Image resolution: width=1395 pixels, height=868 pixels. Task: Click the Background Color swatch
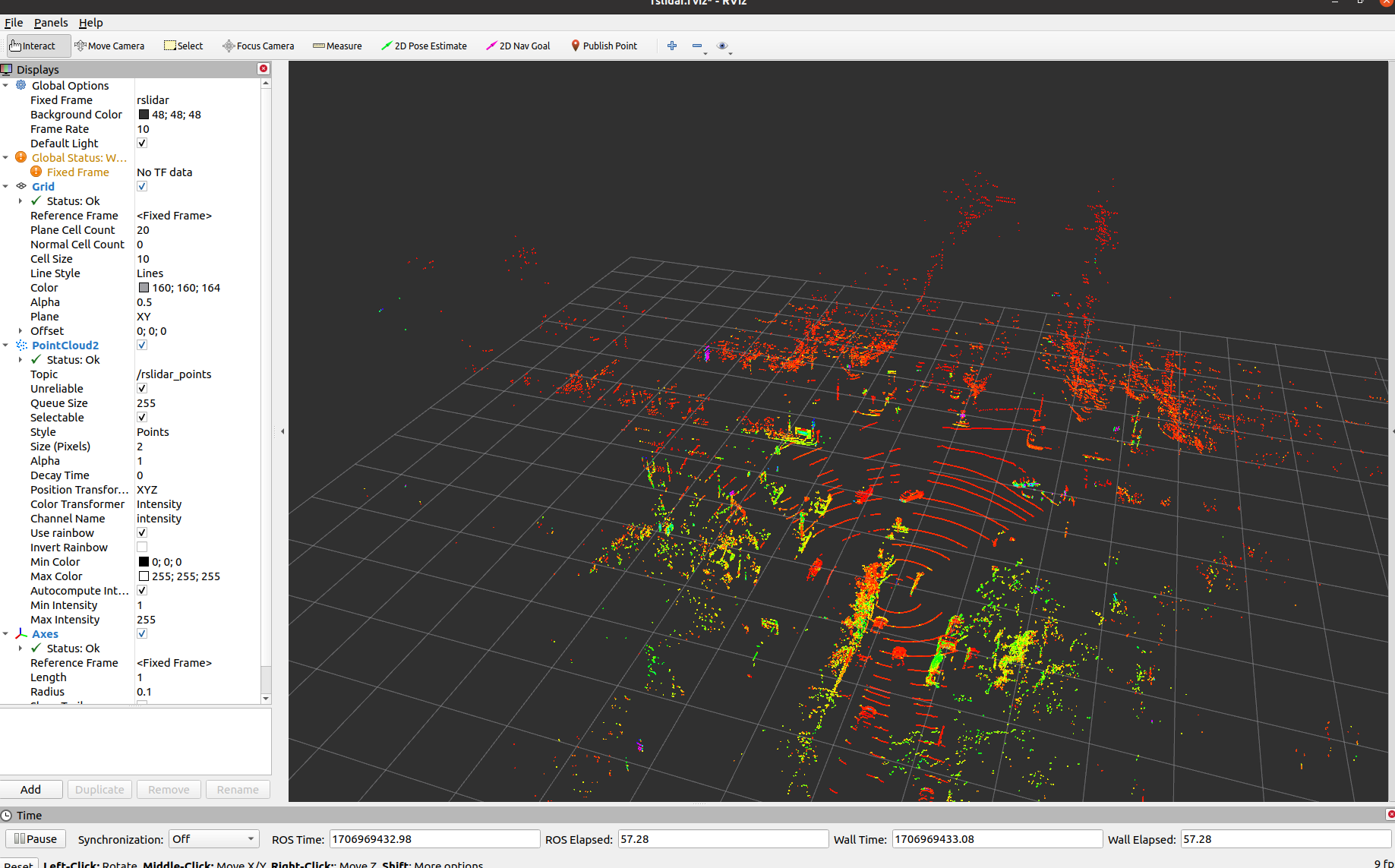click(144, 115)
